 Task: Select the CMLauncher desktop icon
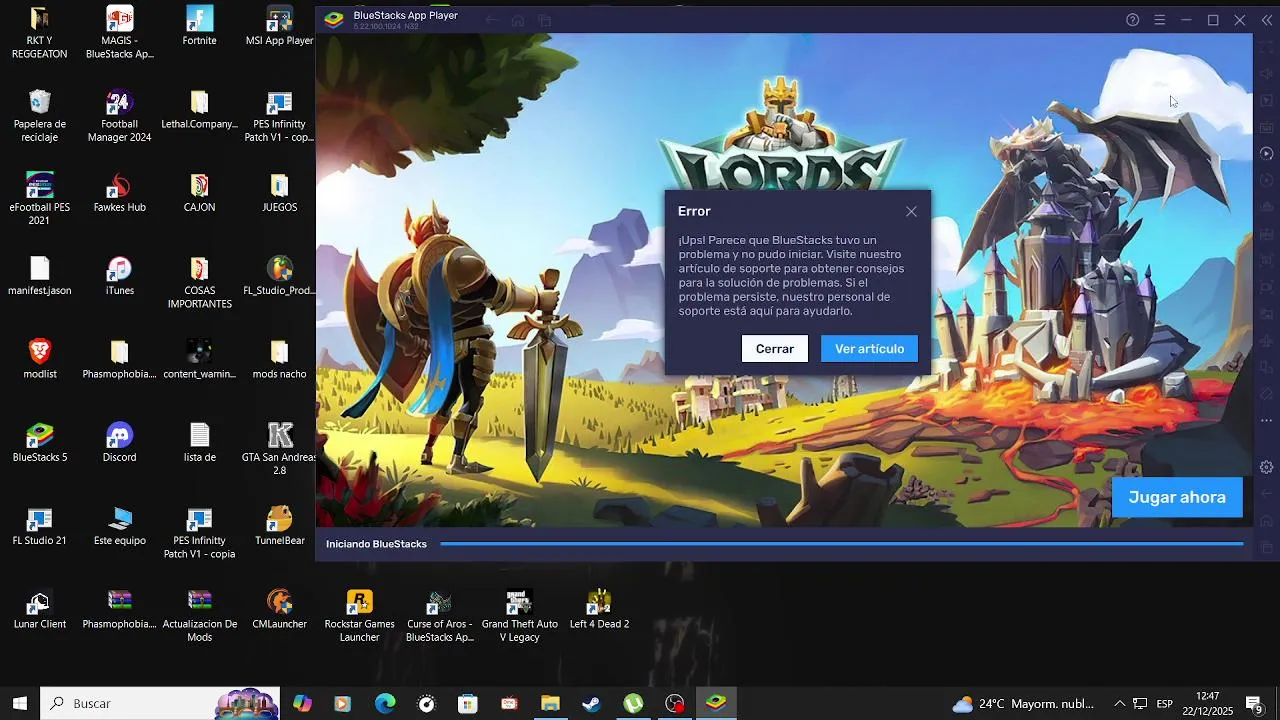[x=280, y=608]
